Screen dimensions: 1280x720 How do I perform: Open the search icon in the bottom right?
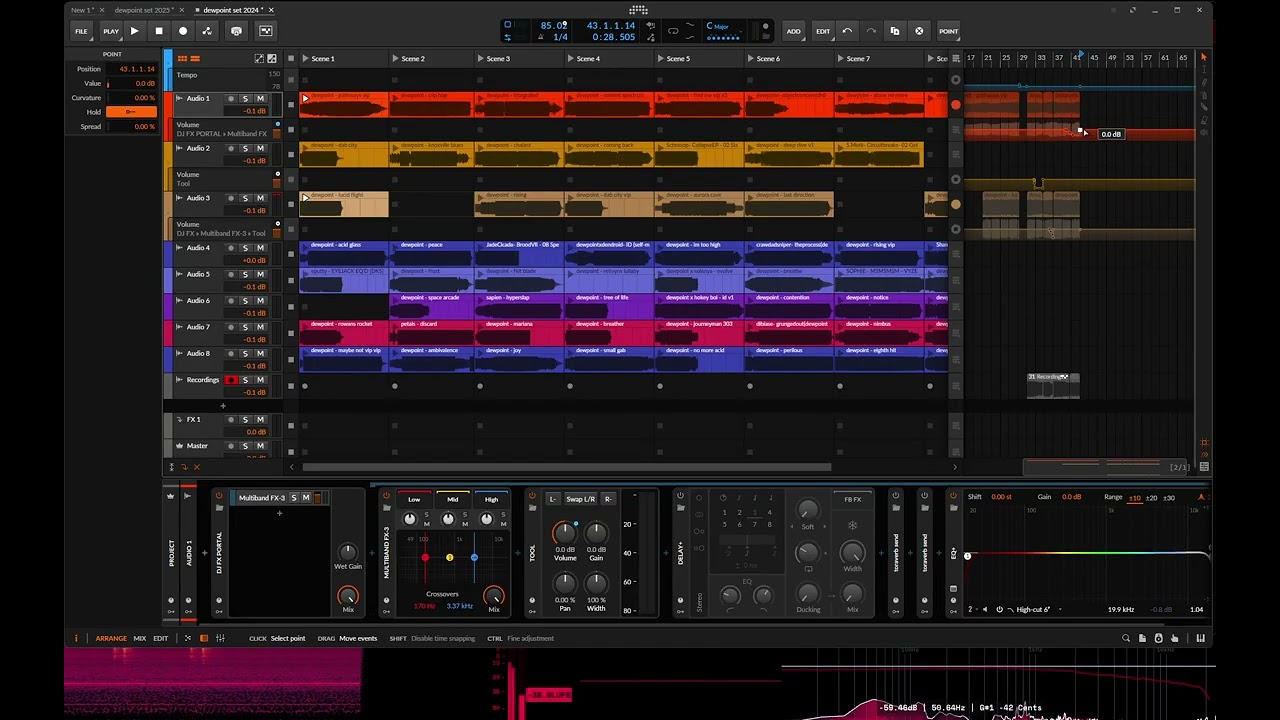click(x=1126, y=638)
